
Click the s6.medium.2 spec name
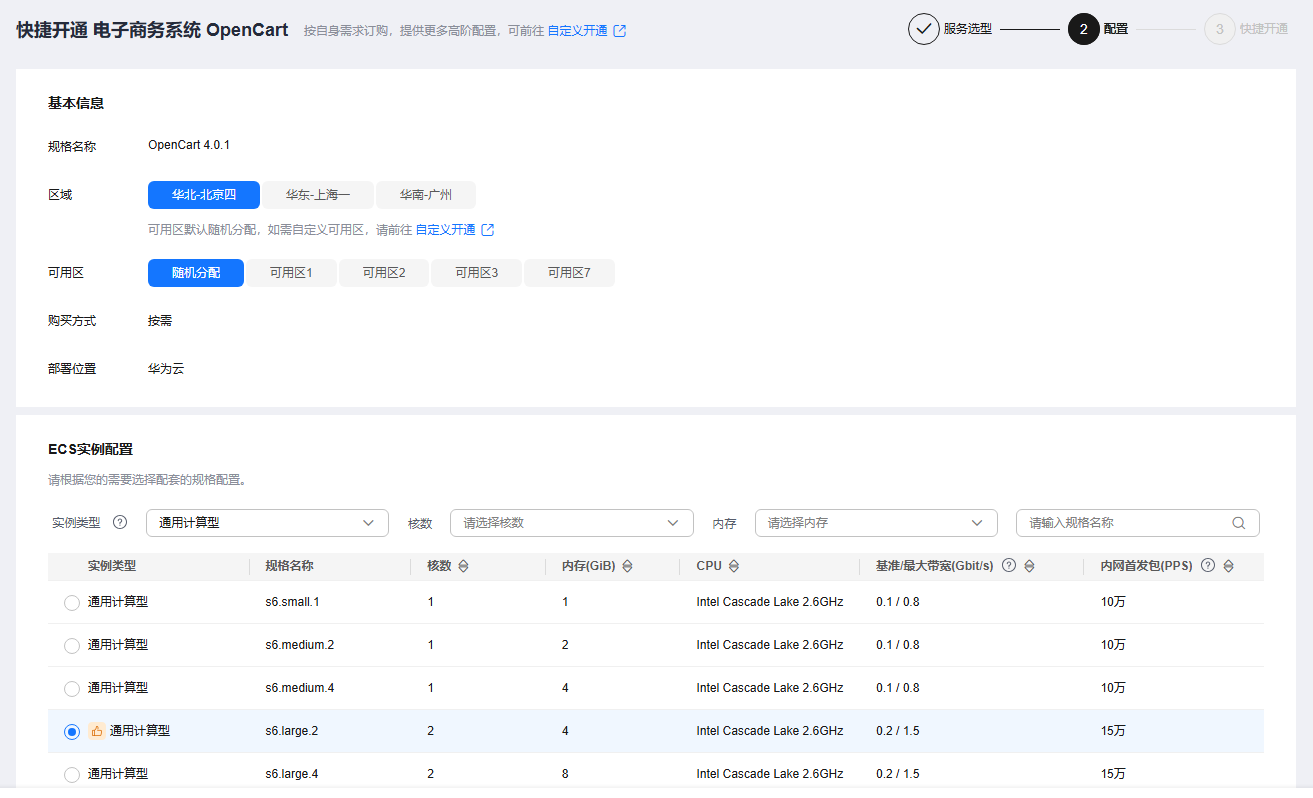pyautogui.click(x=300, y=645)
